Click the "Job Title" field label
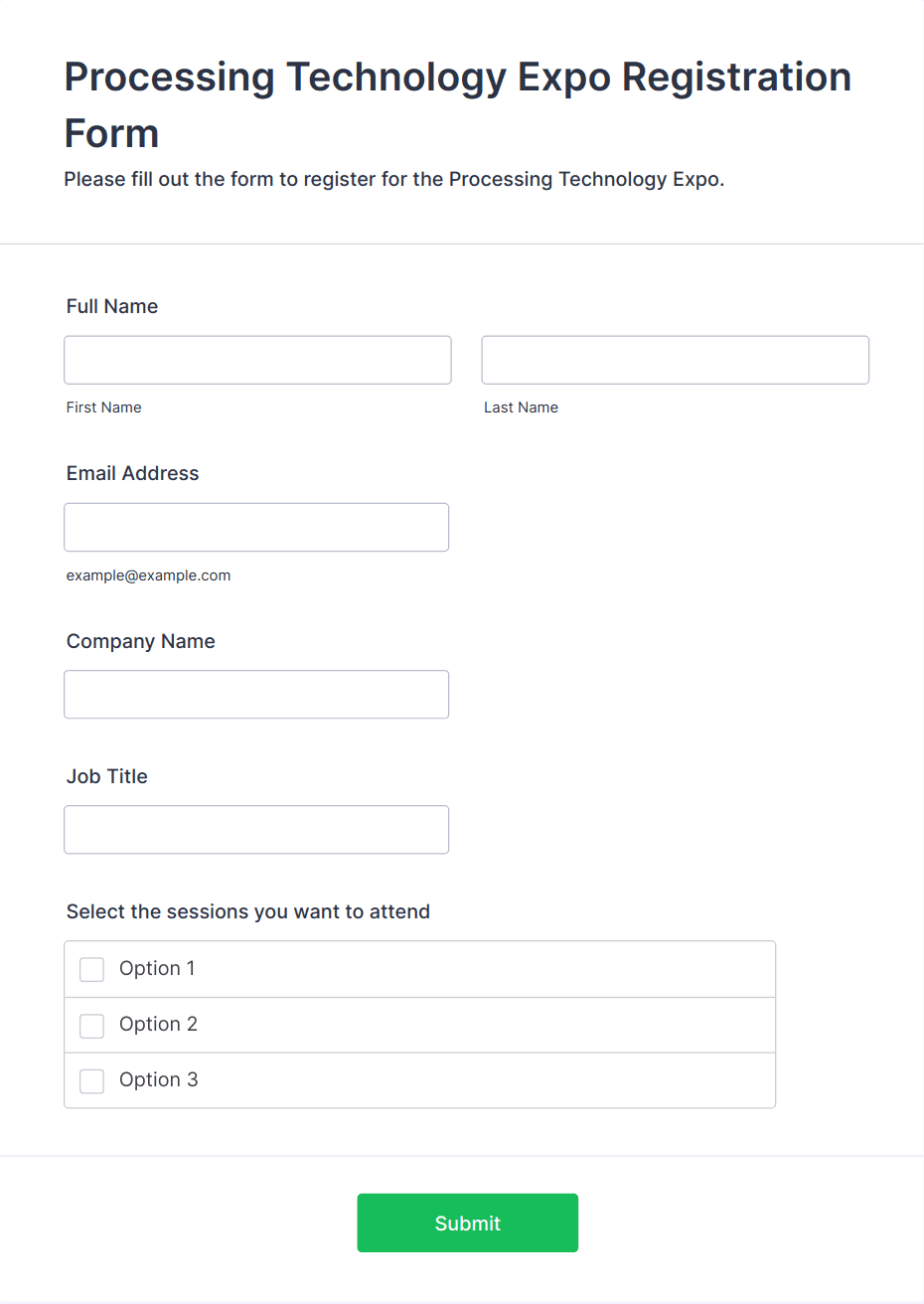The width and height of the screenshot is (924, 1304). 106,776
